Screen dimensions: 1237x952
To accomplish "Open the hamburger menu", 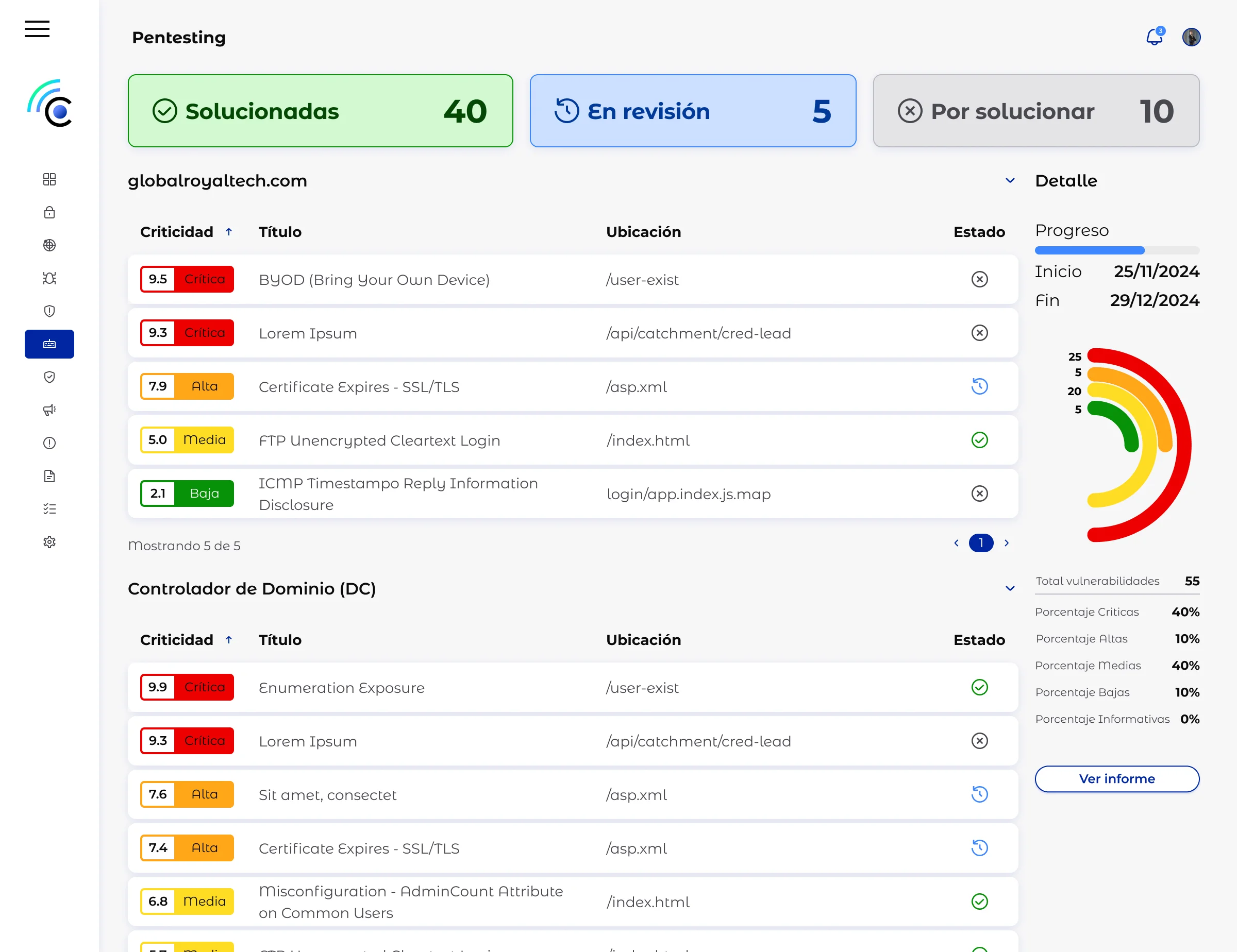I will [37, 28].
